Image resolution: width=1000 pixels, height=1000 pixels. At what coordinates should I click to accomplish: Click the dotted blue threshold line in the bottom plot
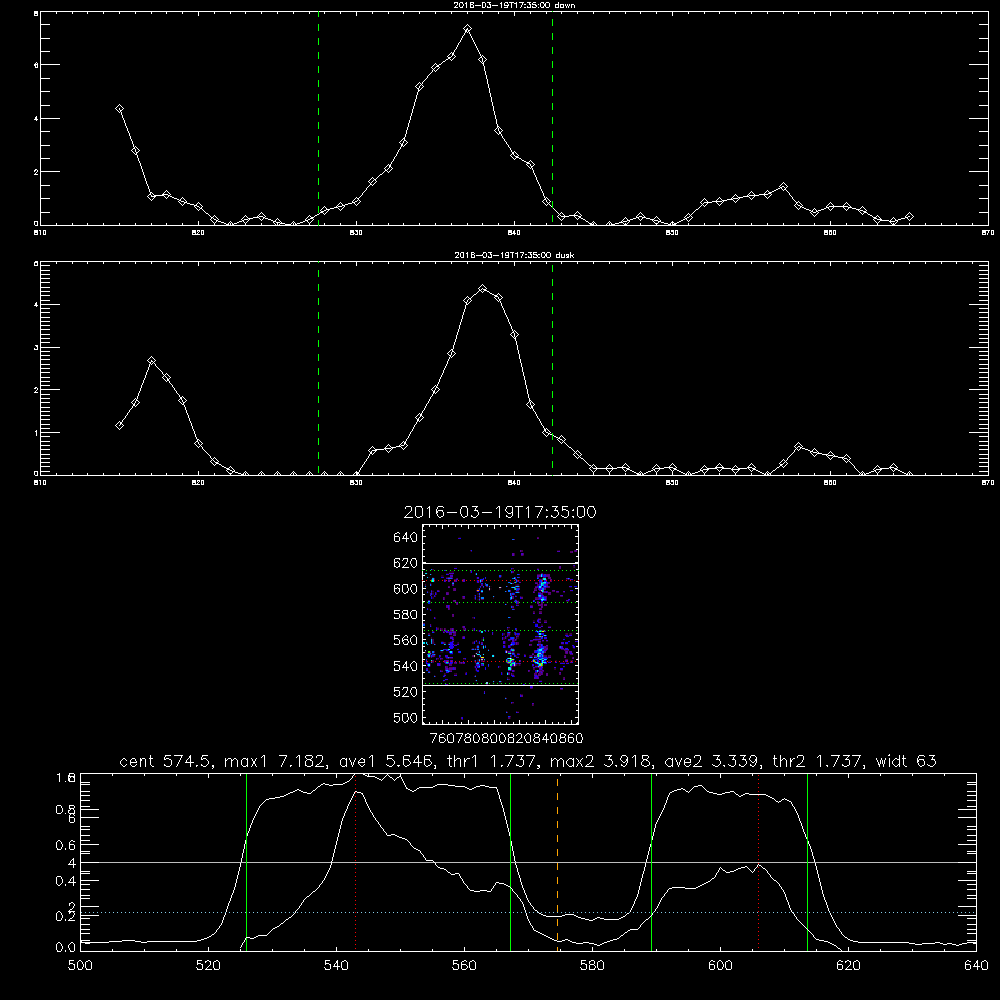pos(528,913)
